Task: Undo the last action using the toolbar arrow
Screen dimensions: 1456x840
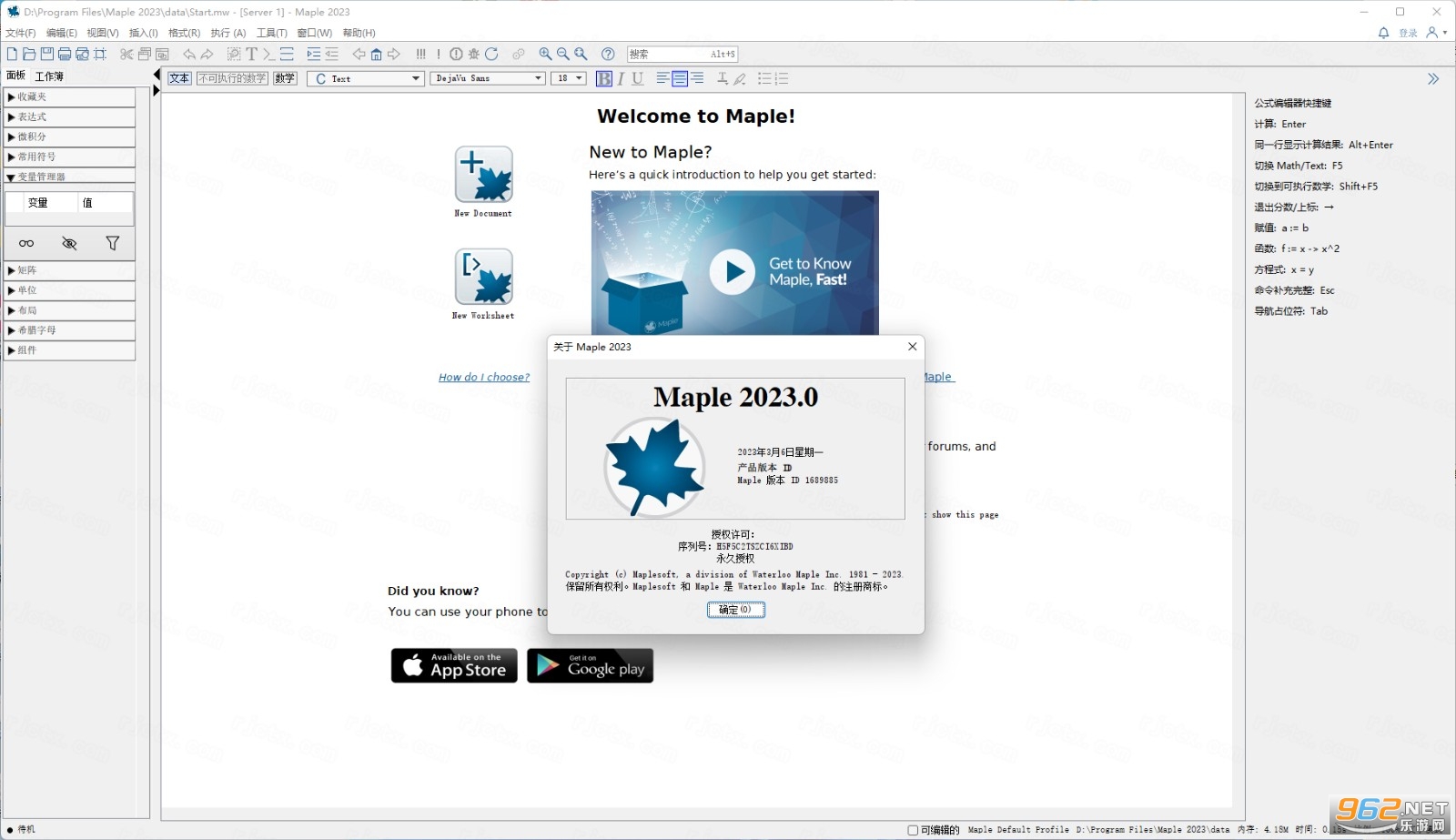Action: 189,55
